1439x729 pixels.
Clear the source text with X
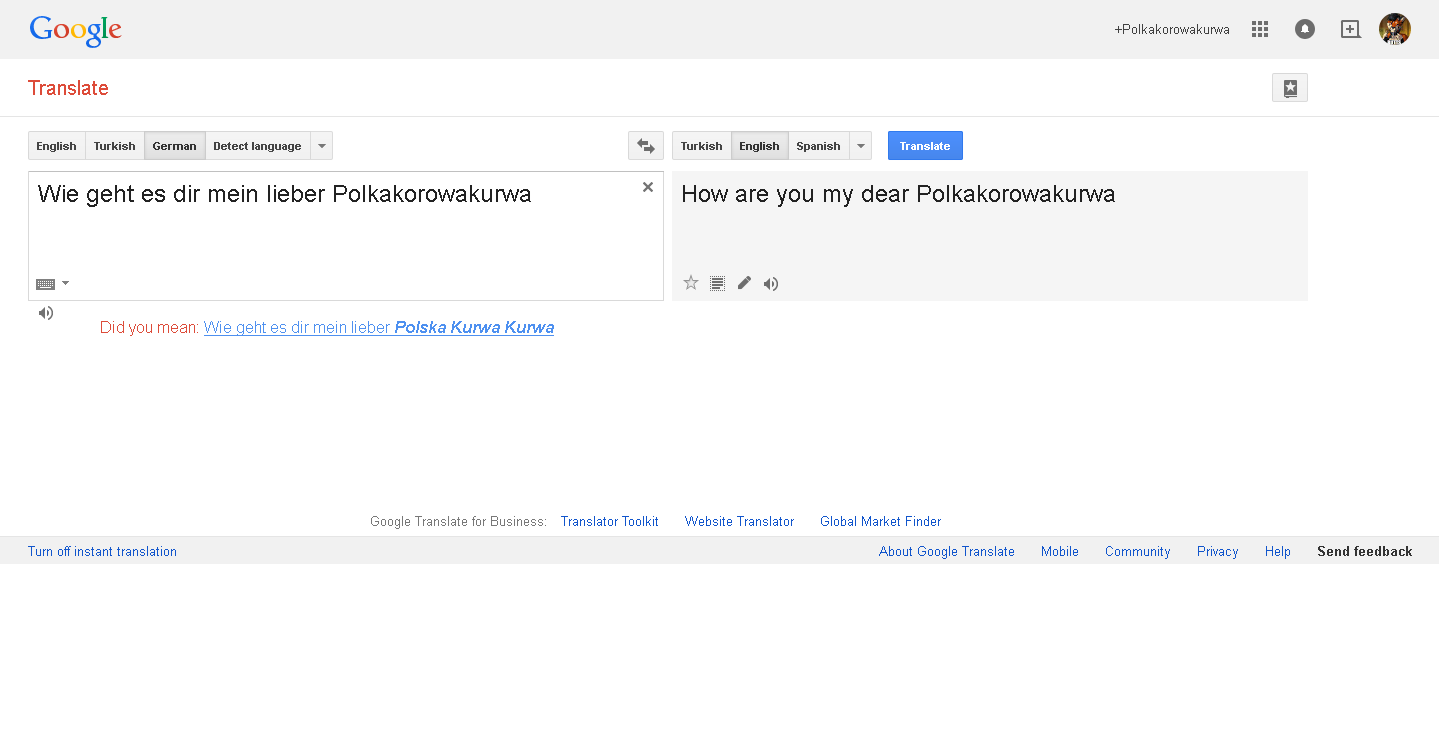click(x=648, y=187)
